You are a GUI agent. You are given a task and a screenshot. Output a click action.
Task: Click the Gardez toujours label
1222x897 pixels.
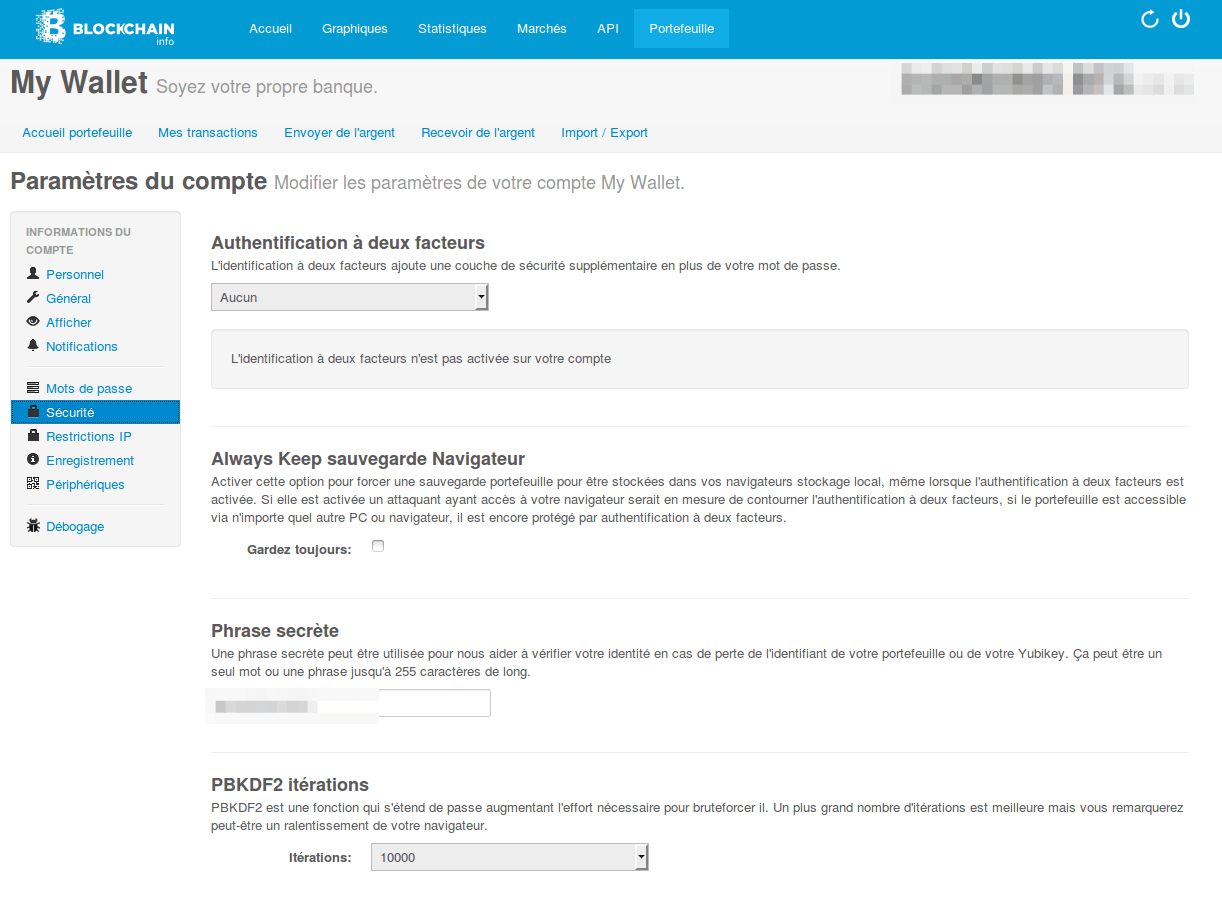coord(299,549)
